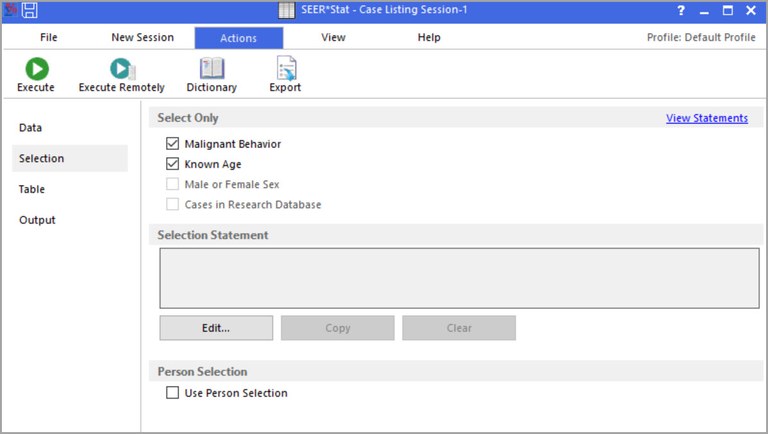
Task: Open the Dictionary tool
Action: pos(211,69)
